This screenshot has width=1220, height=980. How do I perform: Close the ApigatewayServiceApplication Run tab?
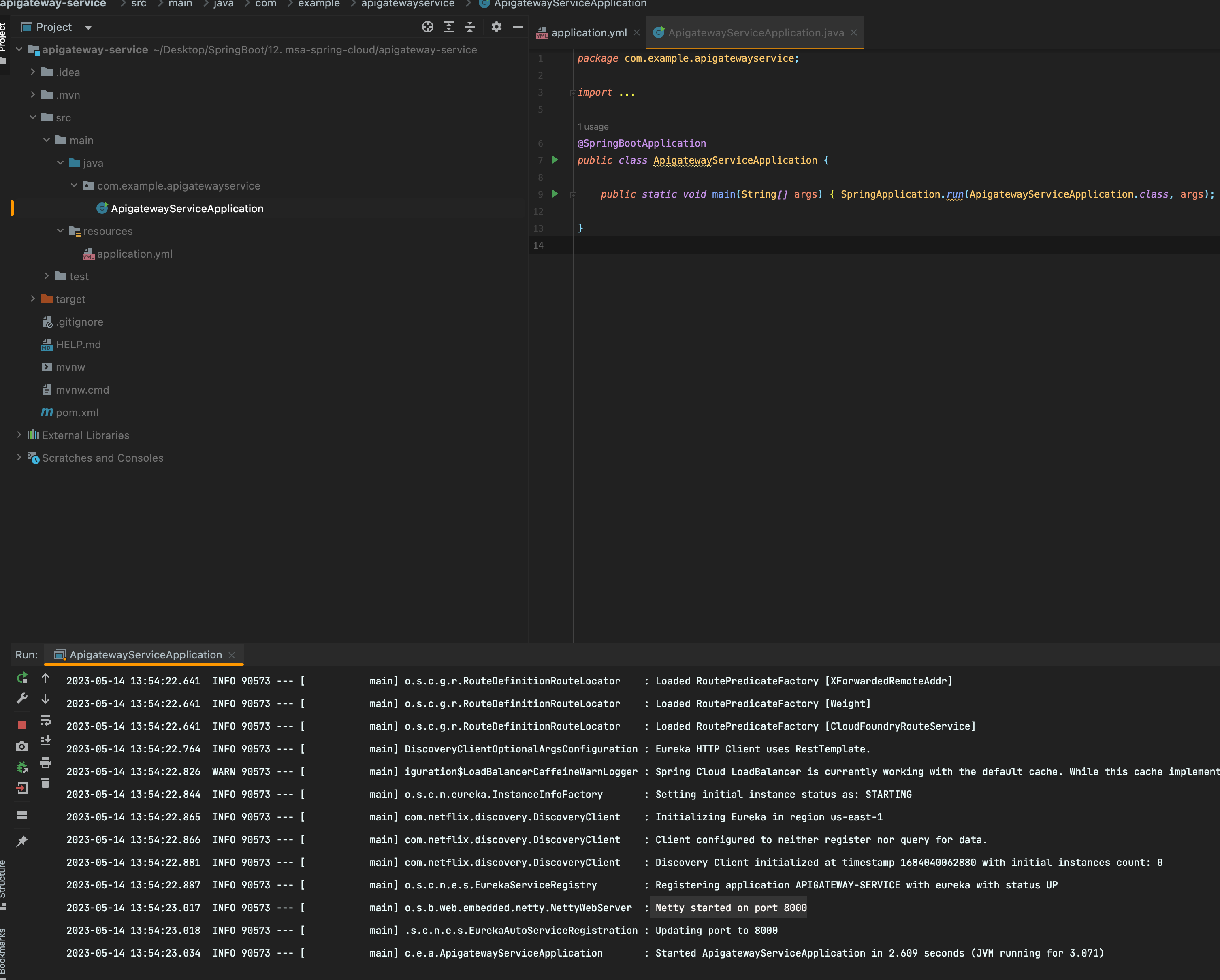[x=231, y=655]
